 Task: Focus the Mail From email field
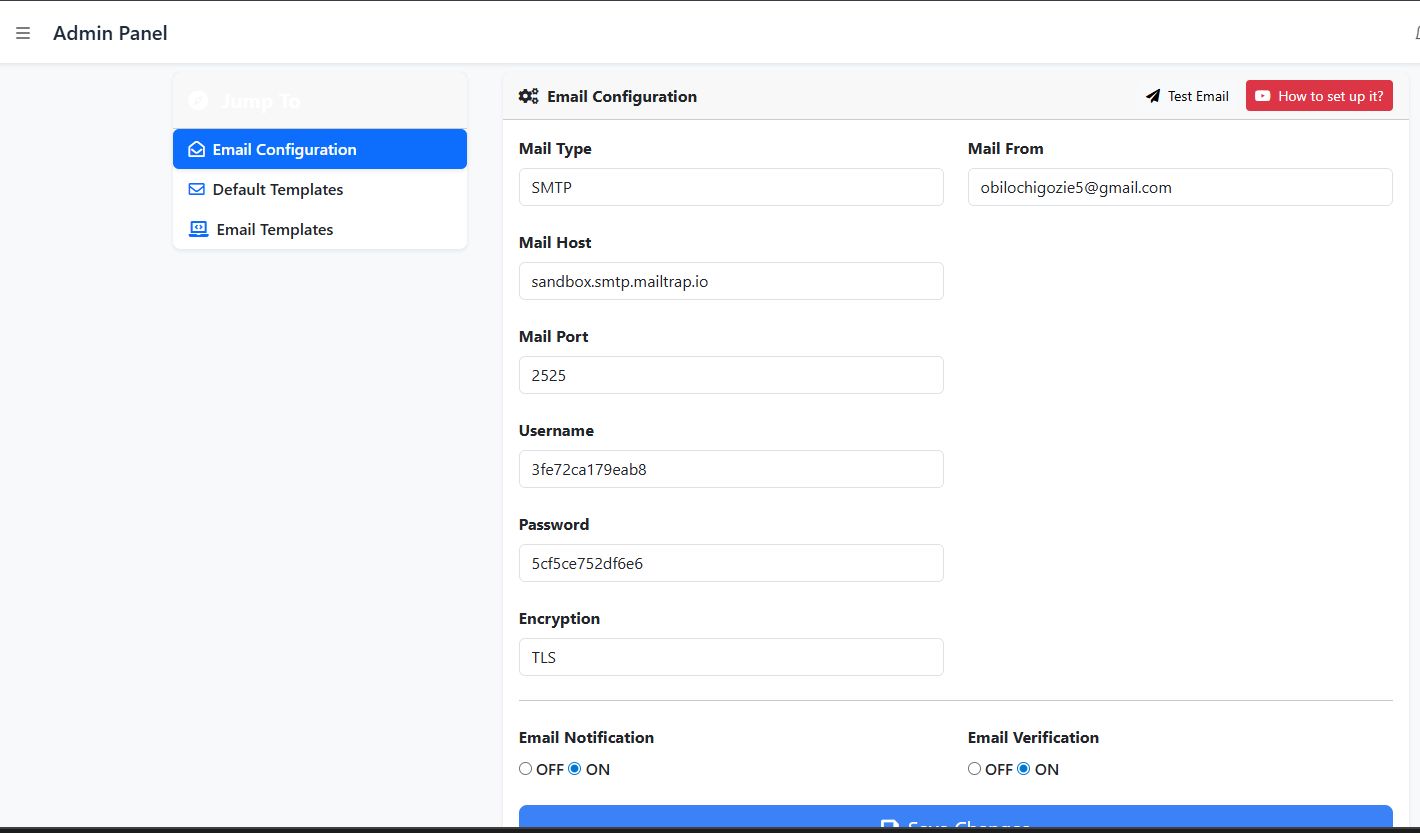(1180, 187)
